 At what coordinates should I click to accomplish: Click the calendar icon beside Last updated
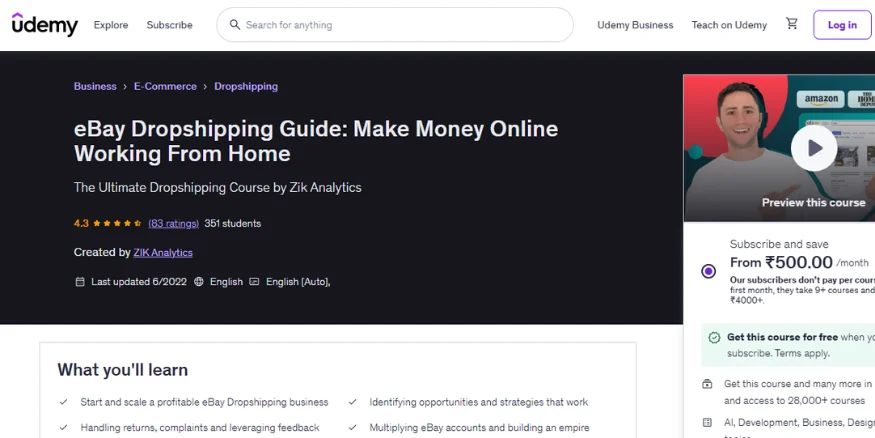point(80,282)
